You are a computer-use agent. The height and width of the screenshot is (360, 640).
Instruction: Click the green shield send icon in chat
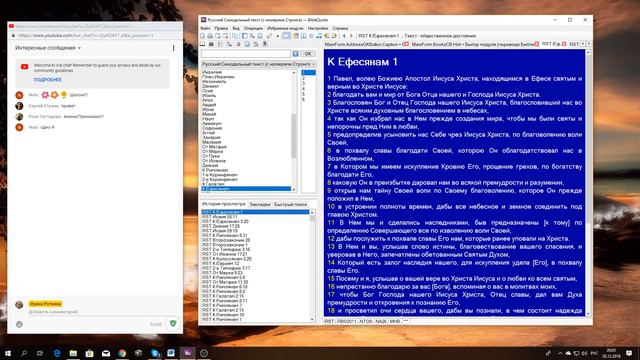point(173,323)
